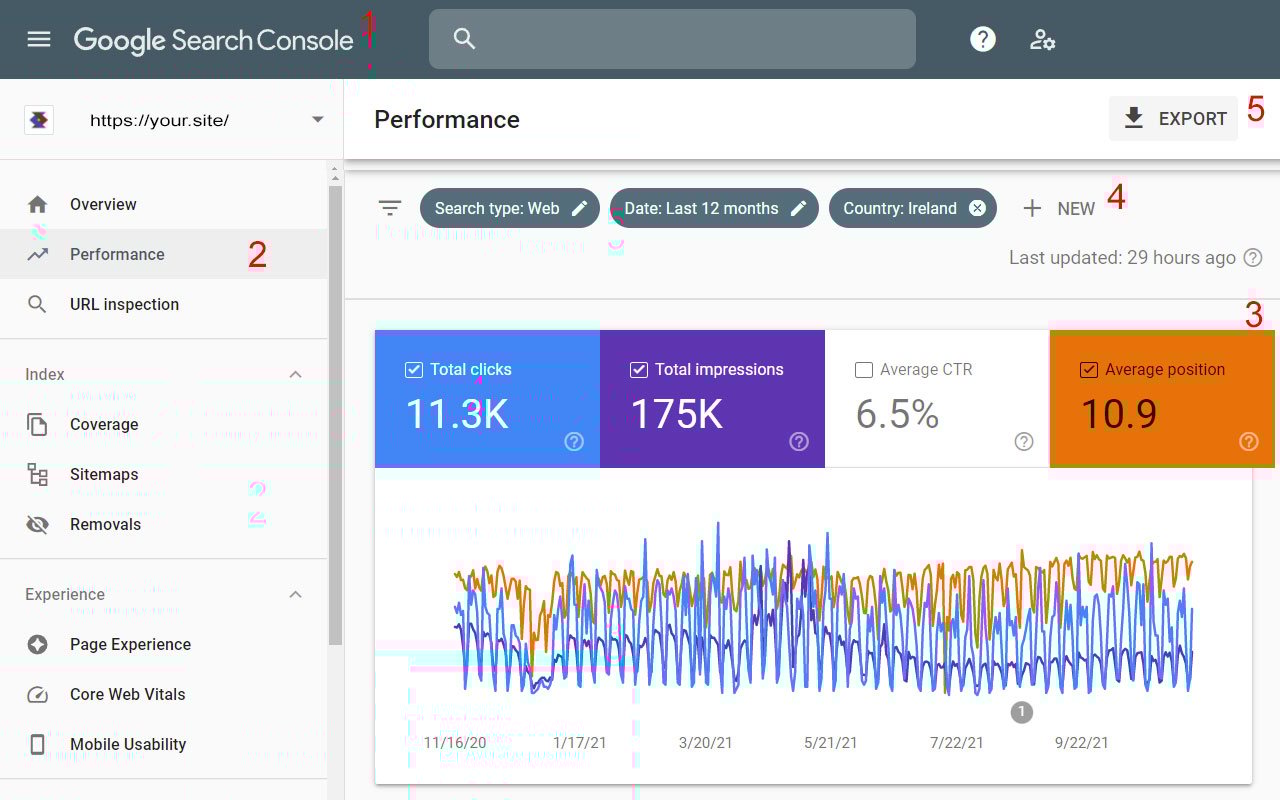Collapse the Experience section

click(x=295, y=594)
